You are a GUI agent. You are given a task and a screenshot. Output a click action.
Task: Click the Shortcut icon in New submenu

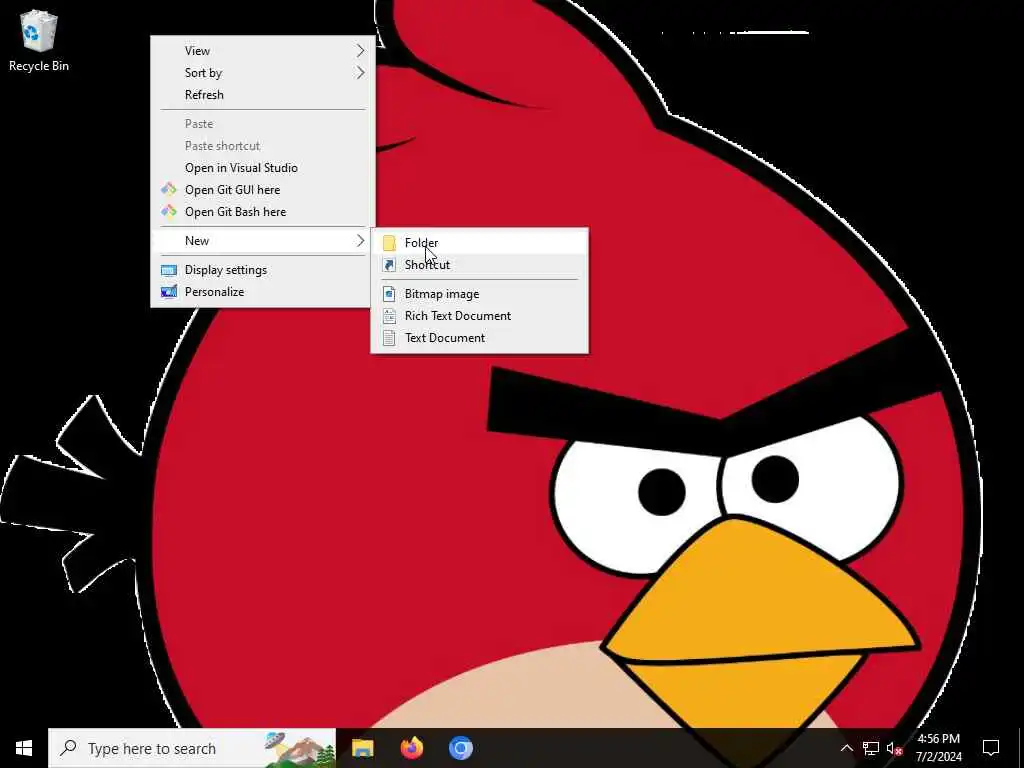(389, 264)
